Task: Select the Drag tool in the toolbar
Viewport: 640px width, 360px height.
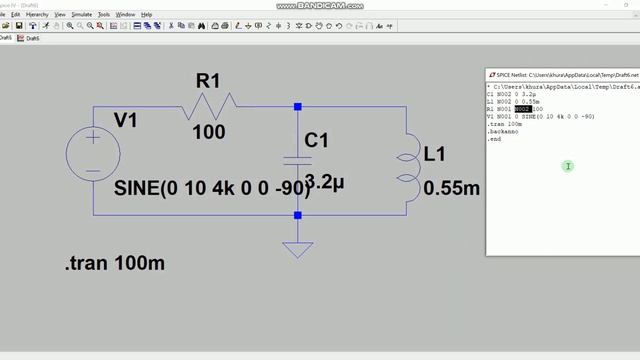Action: [329, 26]
